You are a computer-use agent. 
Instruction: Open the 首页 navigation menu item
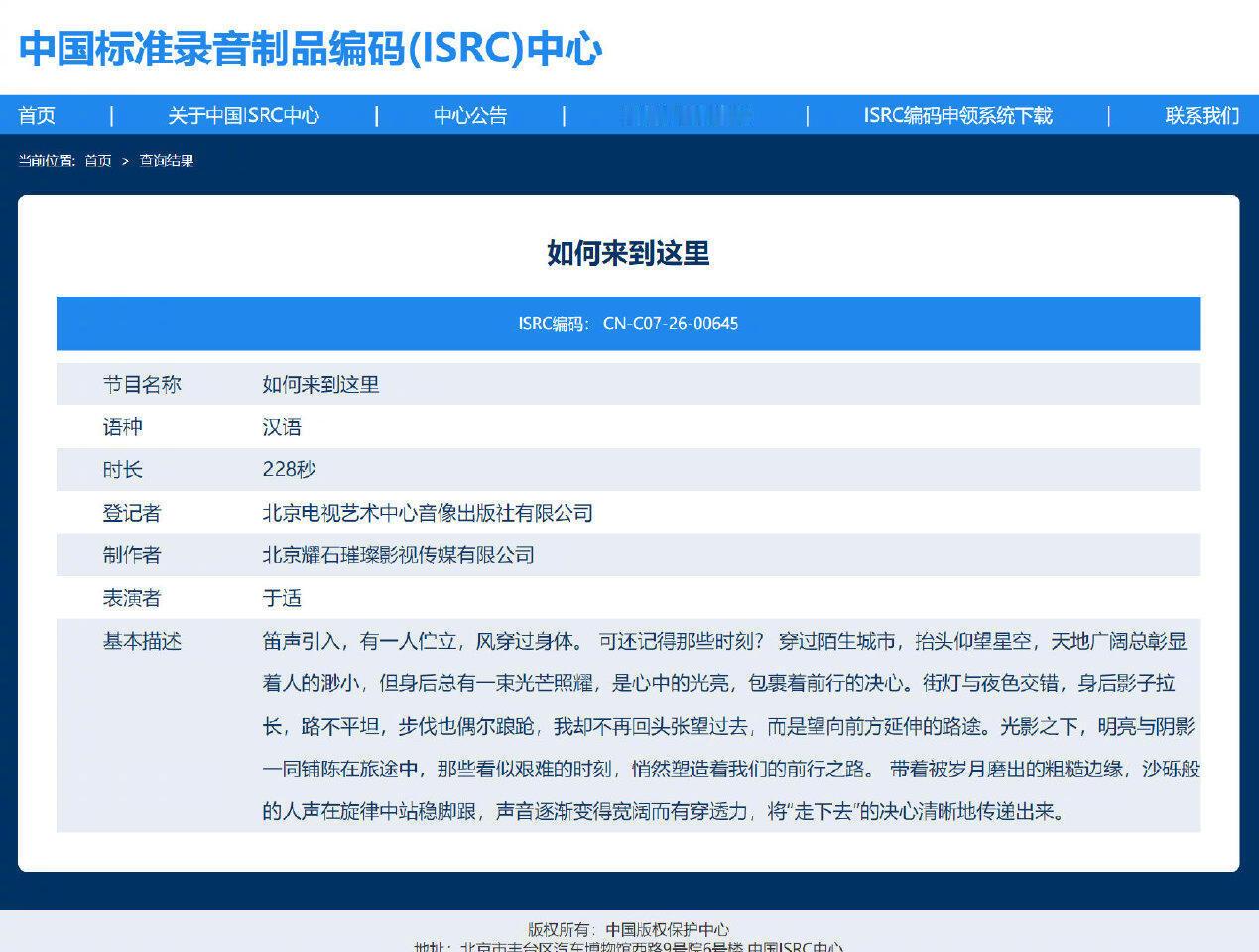tap(37, 115)
